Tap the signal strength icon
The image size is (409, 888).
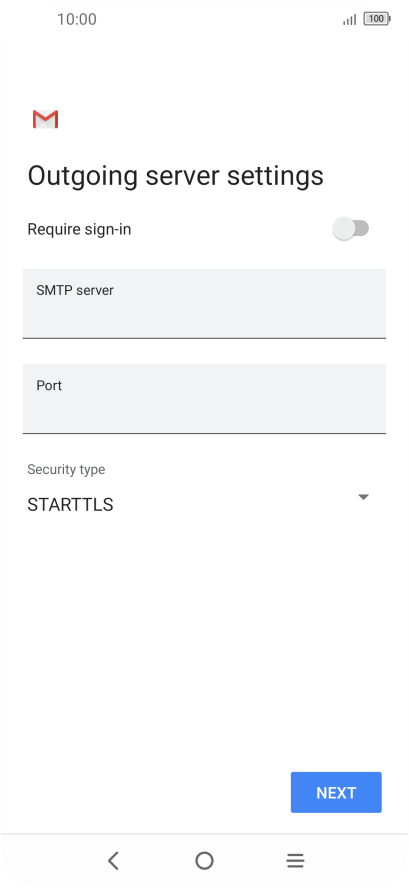click(x=350, y=20)
